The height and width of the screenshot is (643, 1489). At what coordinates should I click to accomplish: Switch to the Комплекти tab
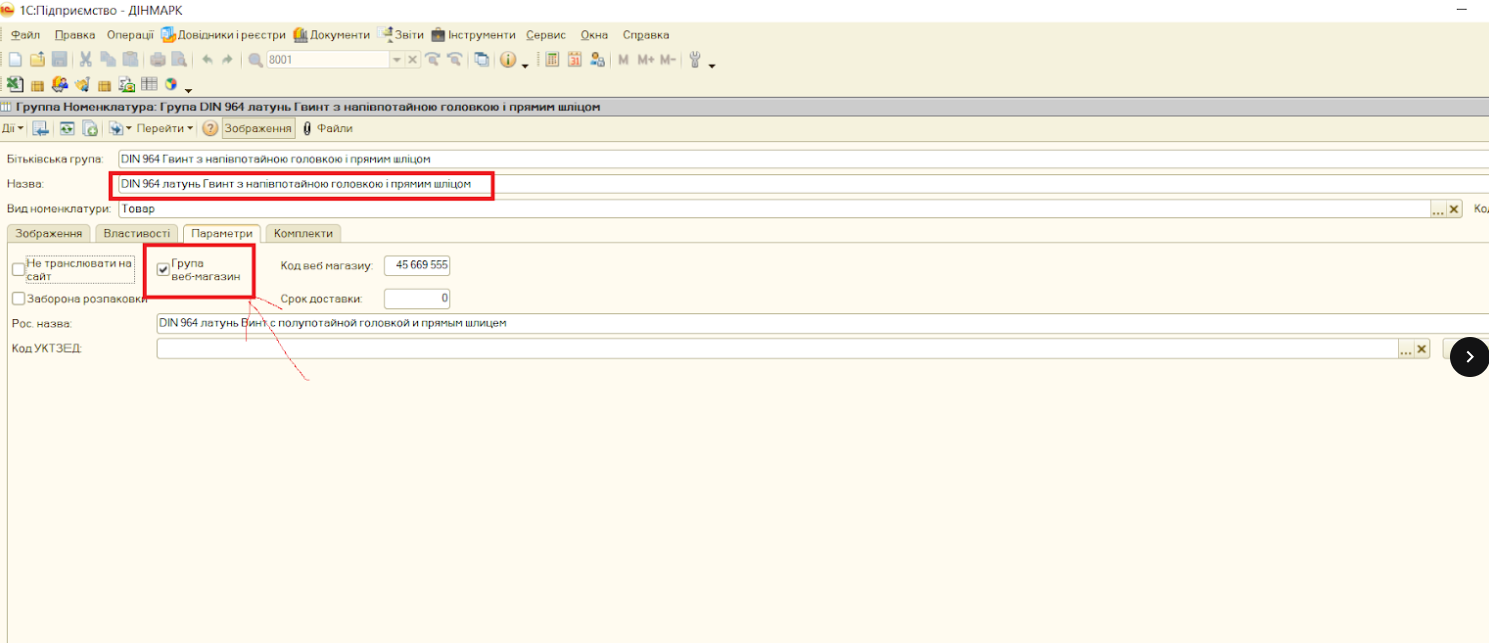(304, 233)
